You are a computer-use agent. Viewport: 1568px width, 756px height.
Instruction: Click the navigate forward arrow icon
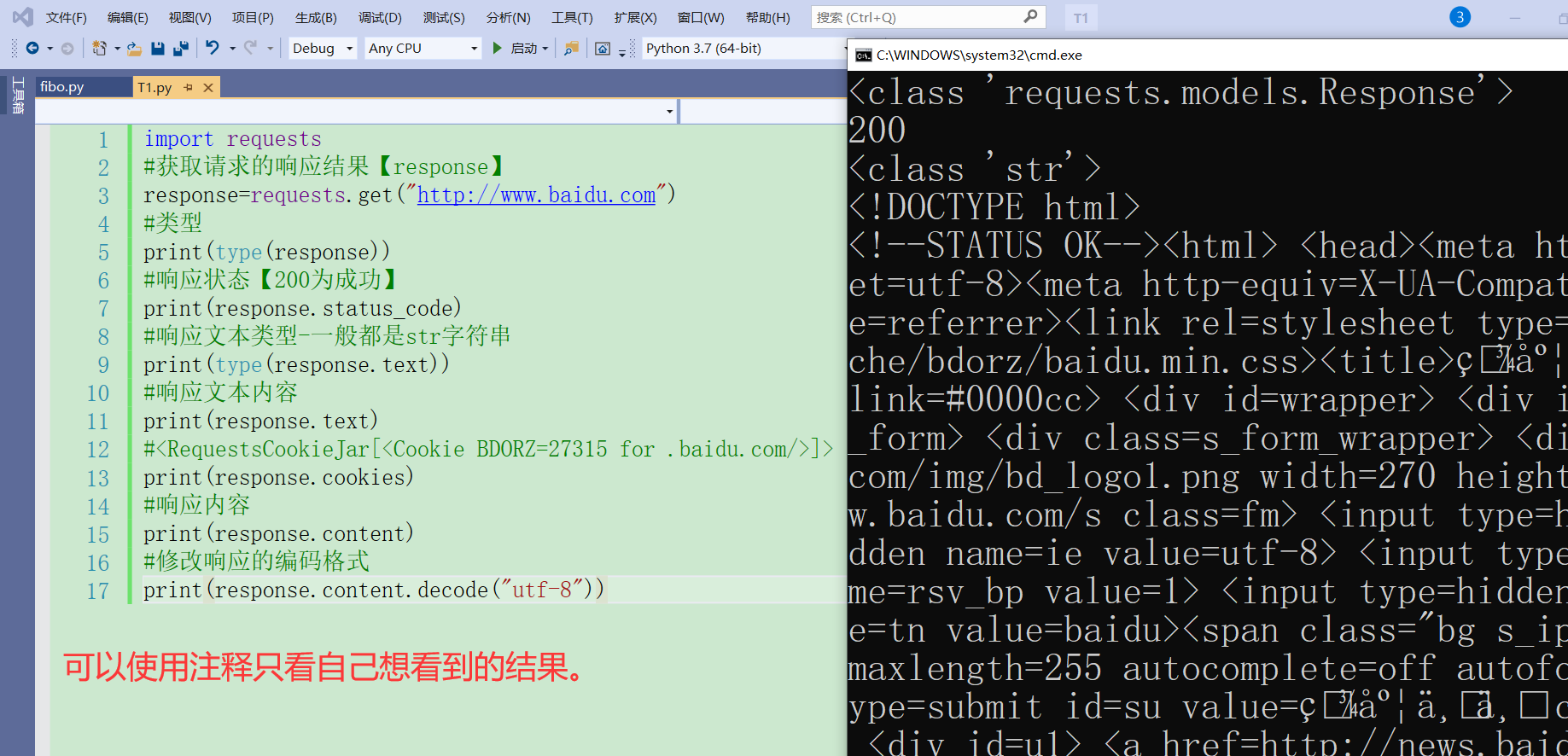coord(67,49)
